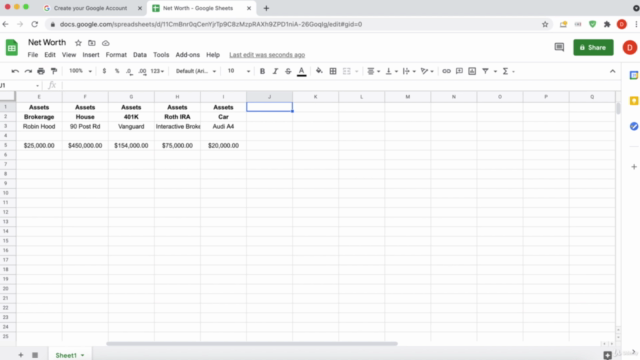Image resolution: width=640 pixels, height=360 pixels.
Task: Open Calendar in the side panel
Action: tap(634, 76)
